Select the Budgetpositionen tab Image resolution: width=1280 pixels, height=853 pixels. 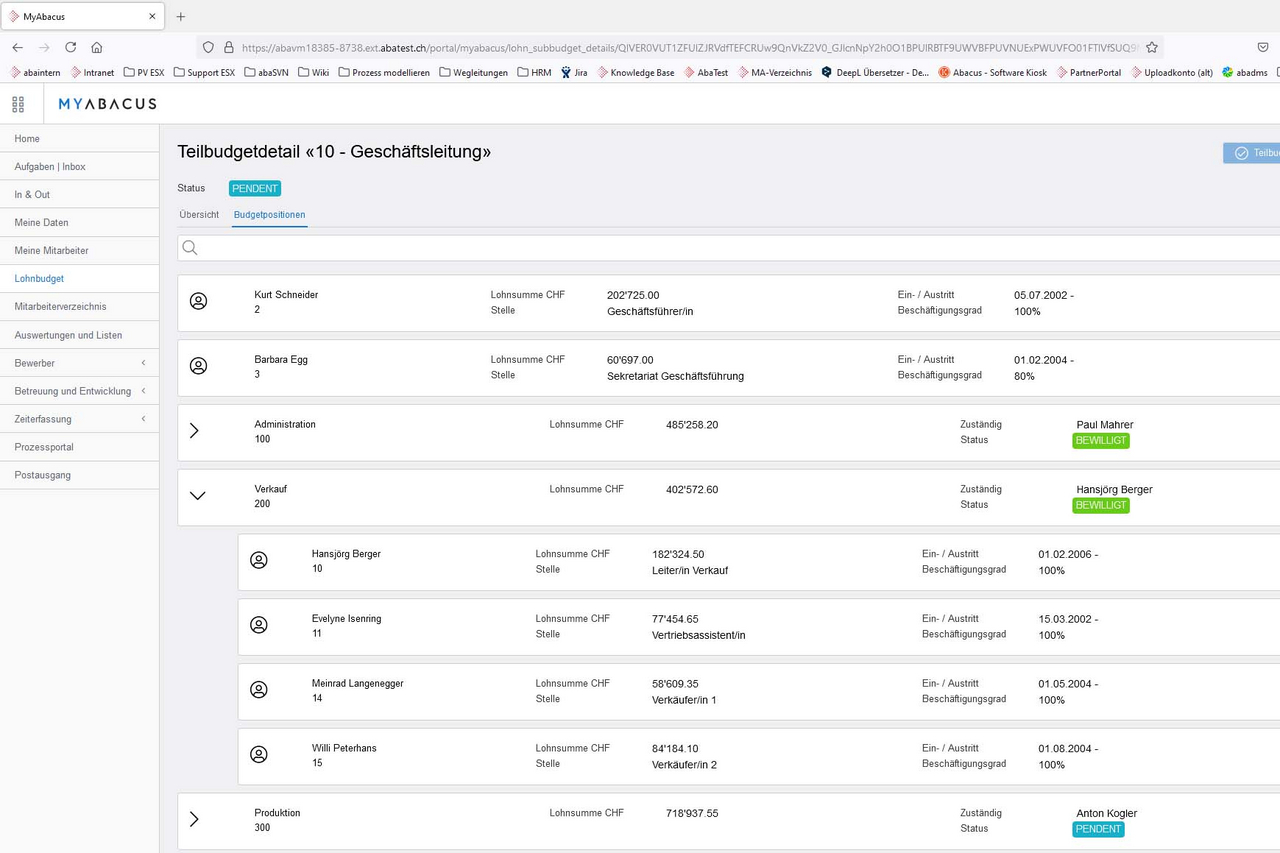pos(270,215)
